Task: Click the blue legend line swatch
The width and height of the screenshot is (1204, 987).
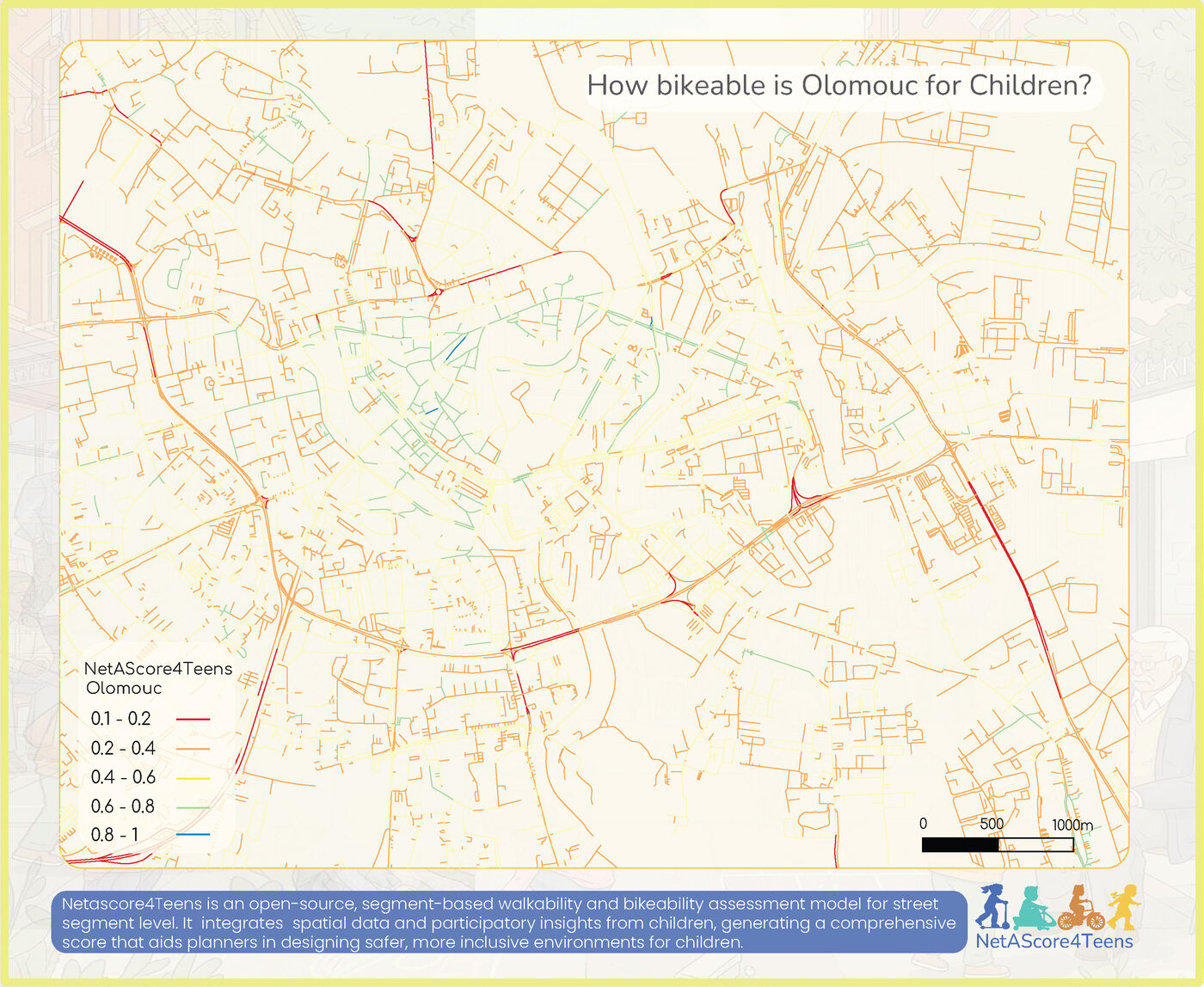Action: 193,835
